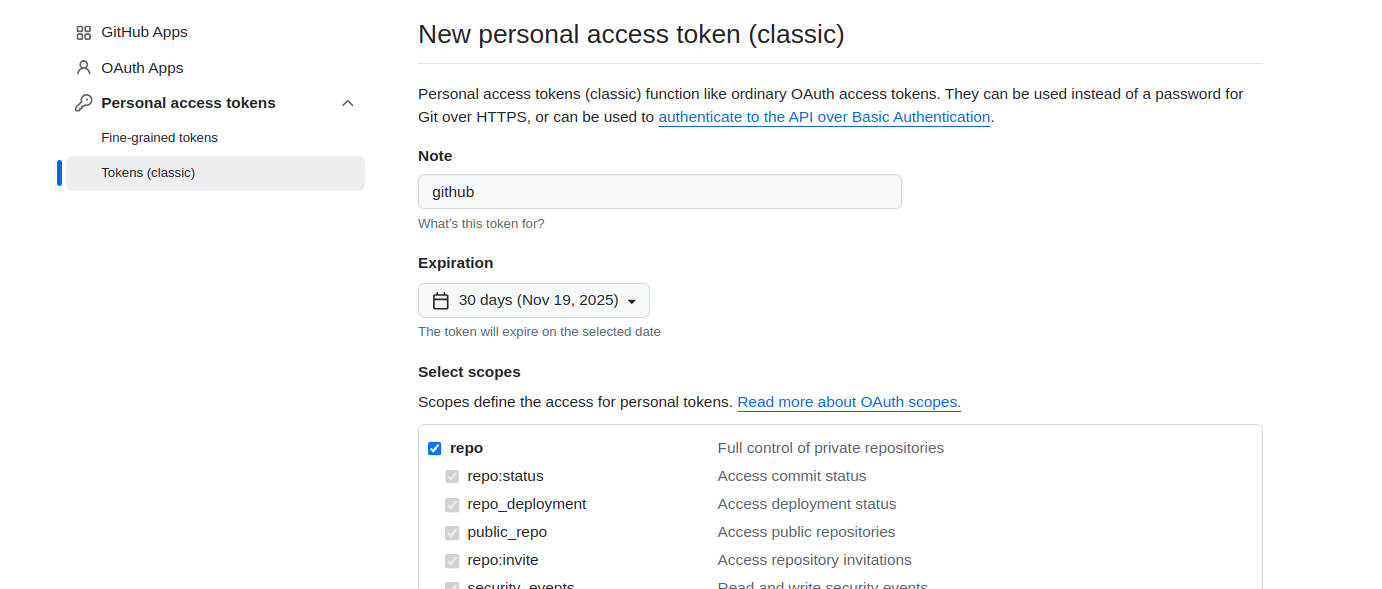This screenshot has width=1382, height=589.
Task: Click the Personal access tokens key icon
Action: 83,103
